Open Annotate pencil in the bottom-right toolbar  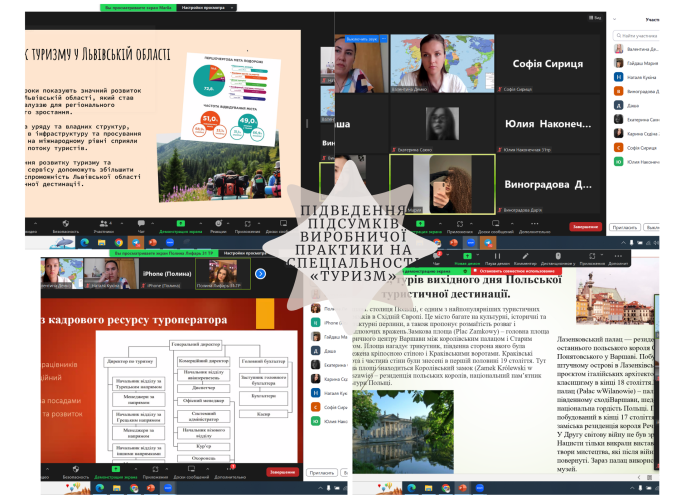[525, 258]
